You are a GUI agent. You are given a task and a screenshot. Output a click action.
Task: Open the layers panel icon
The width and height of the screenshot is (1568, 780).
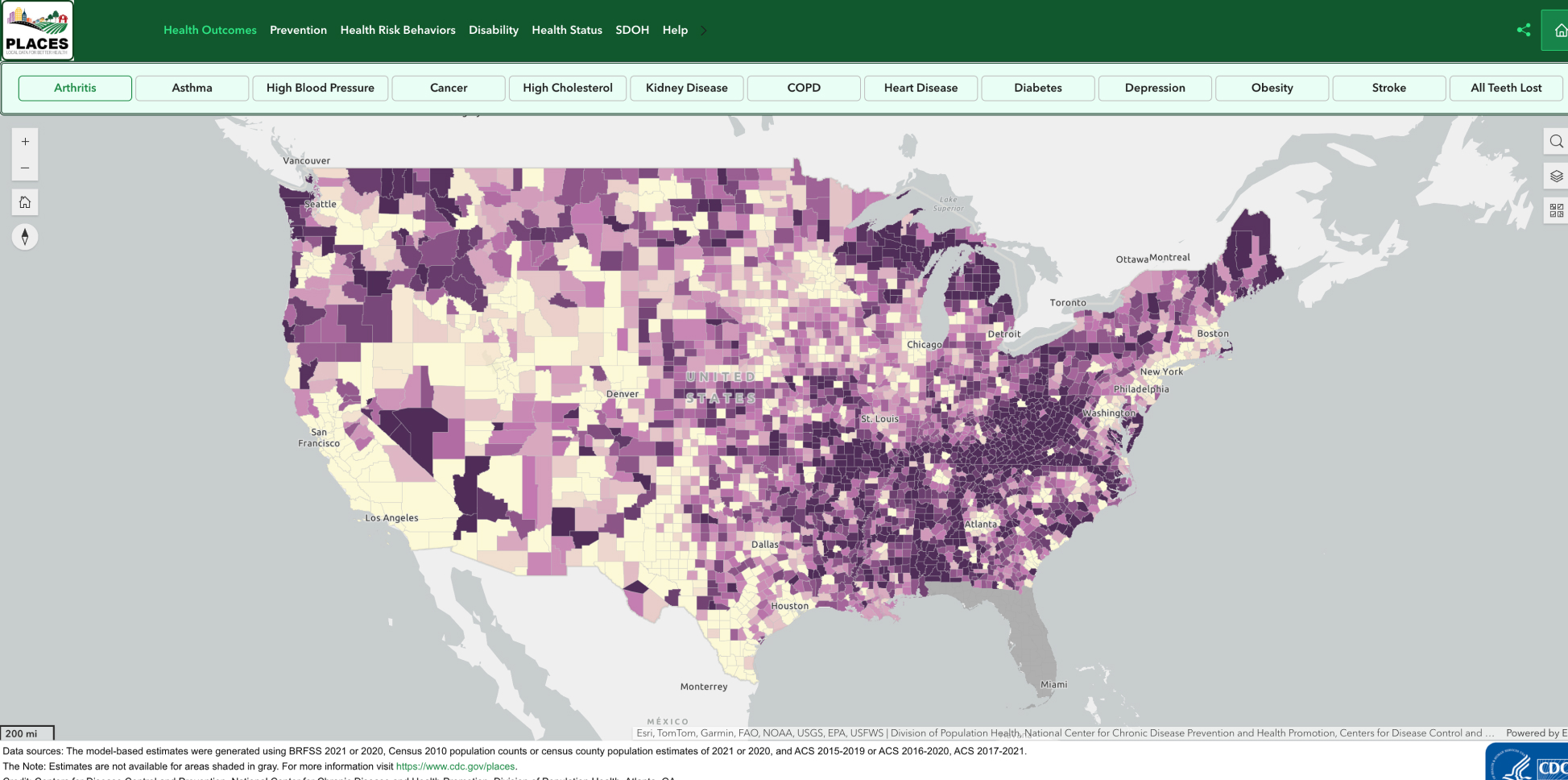1556,176
